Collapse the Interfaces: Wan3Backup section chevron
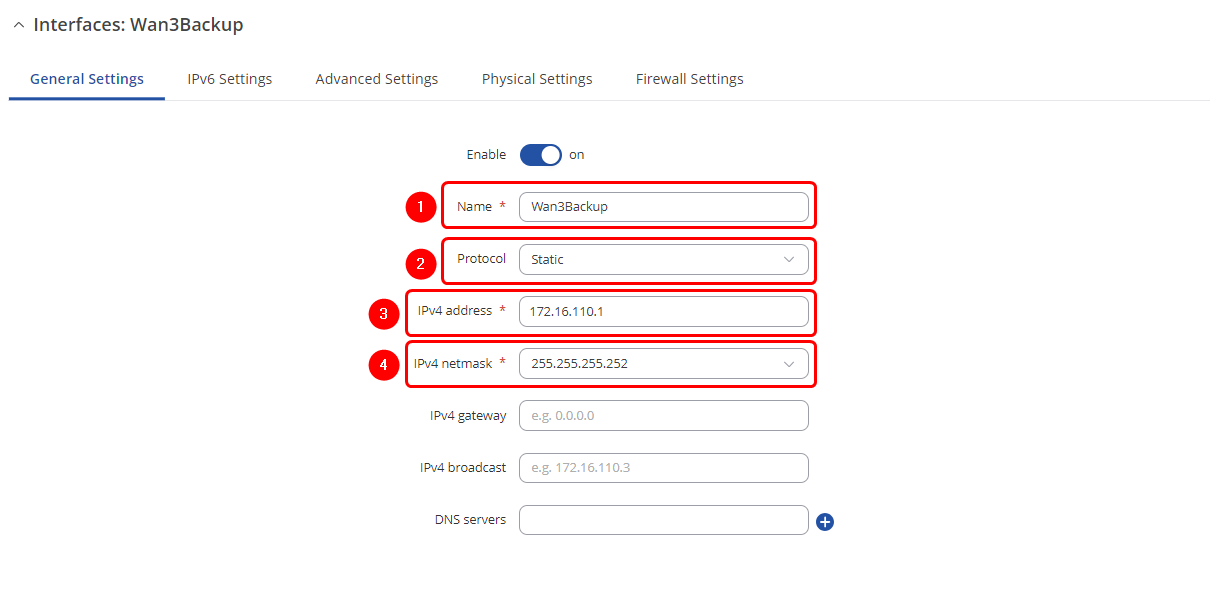This screenshot has width=1210, height=599. click(19, 26)
